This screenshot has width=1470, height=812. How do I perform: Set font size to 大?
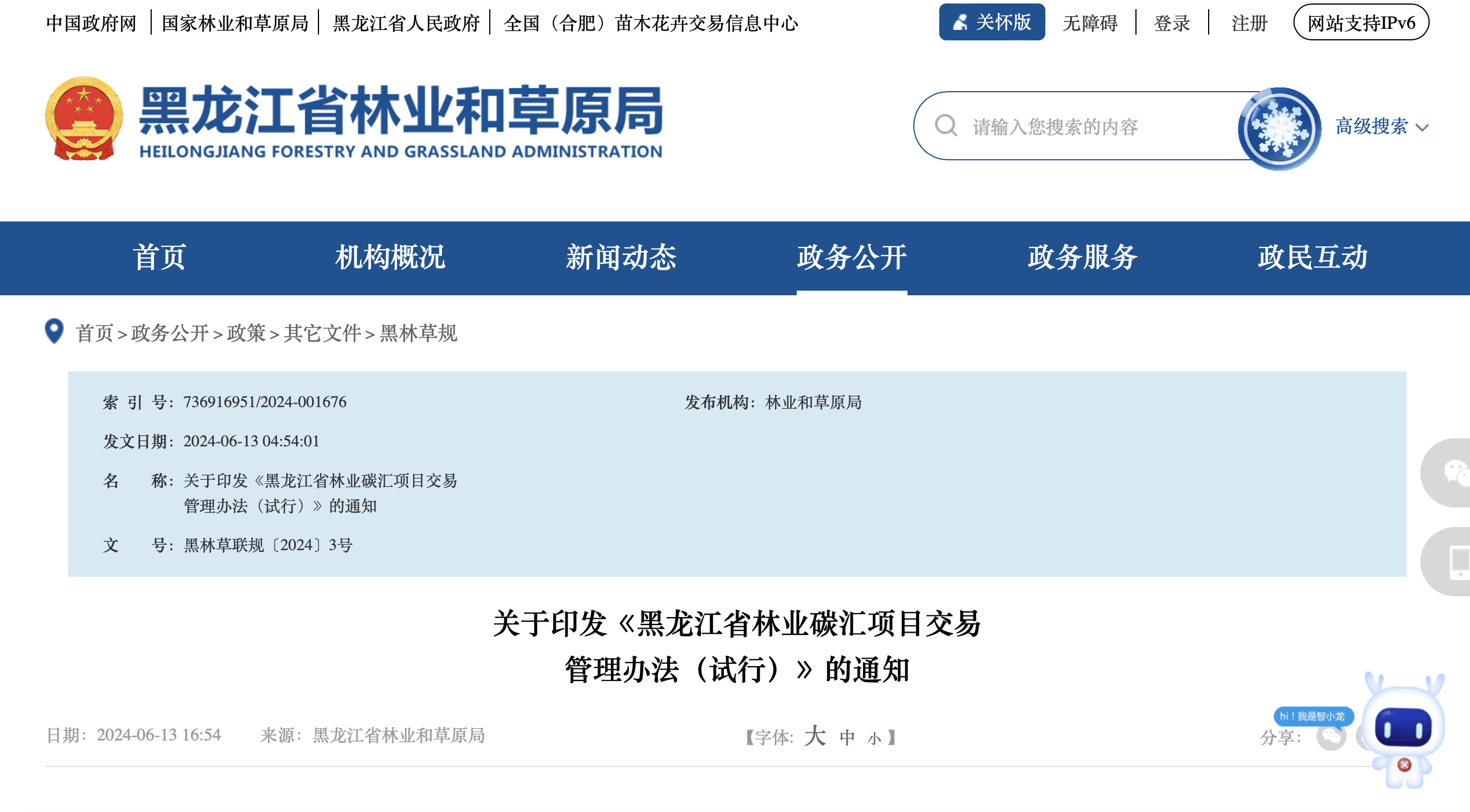(815, 736)
